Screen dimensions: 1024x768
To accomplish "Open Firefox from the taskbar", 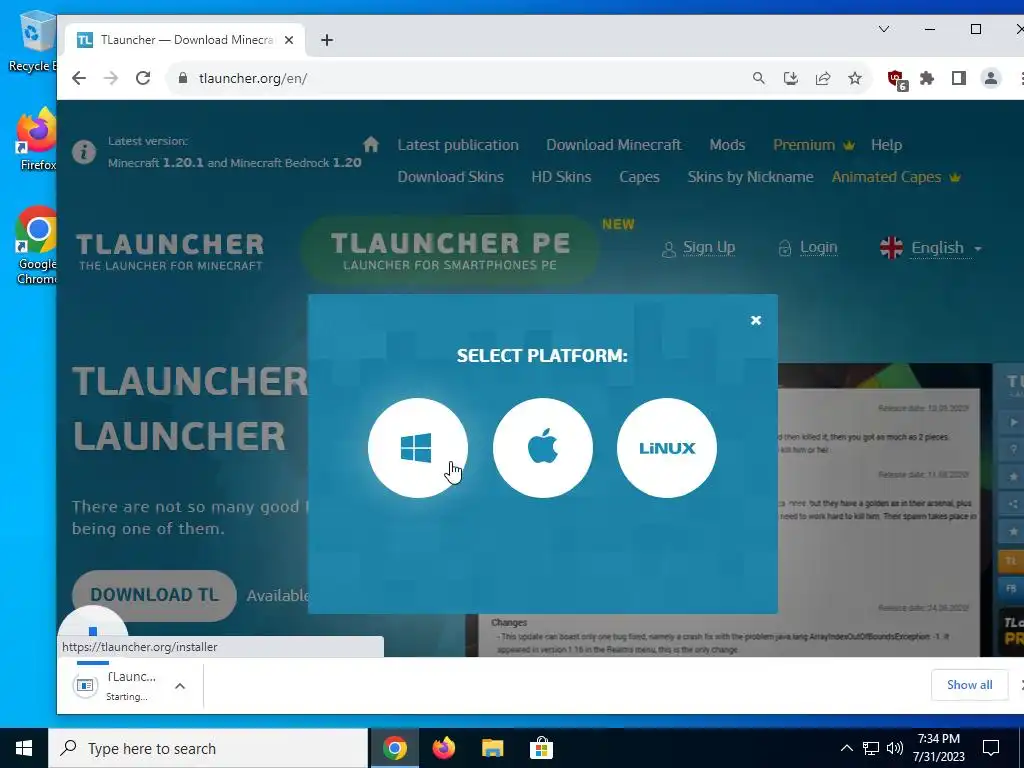I will click(443, 748).
